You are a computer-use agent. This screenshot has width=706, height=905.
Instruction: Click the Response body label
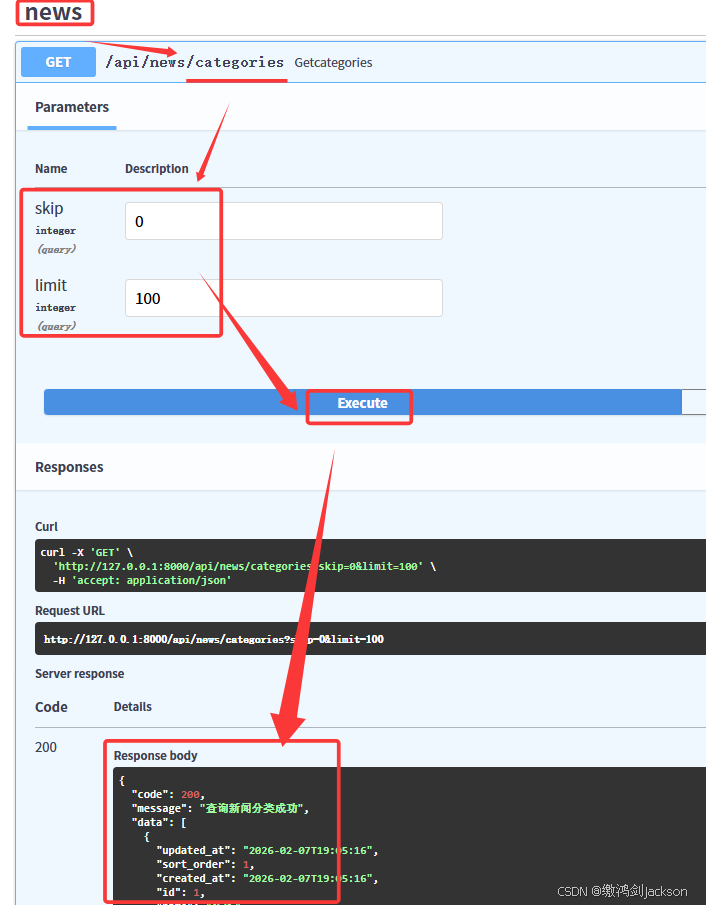pyautogui.click(x=155, y=756)
